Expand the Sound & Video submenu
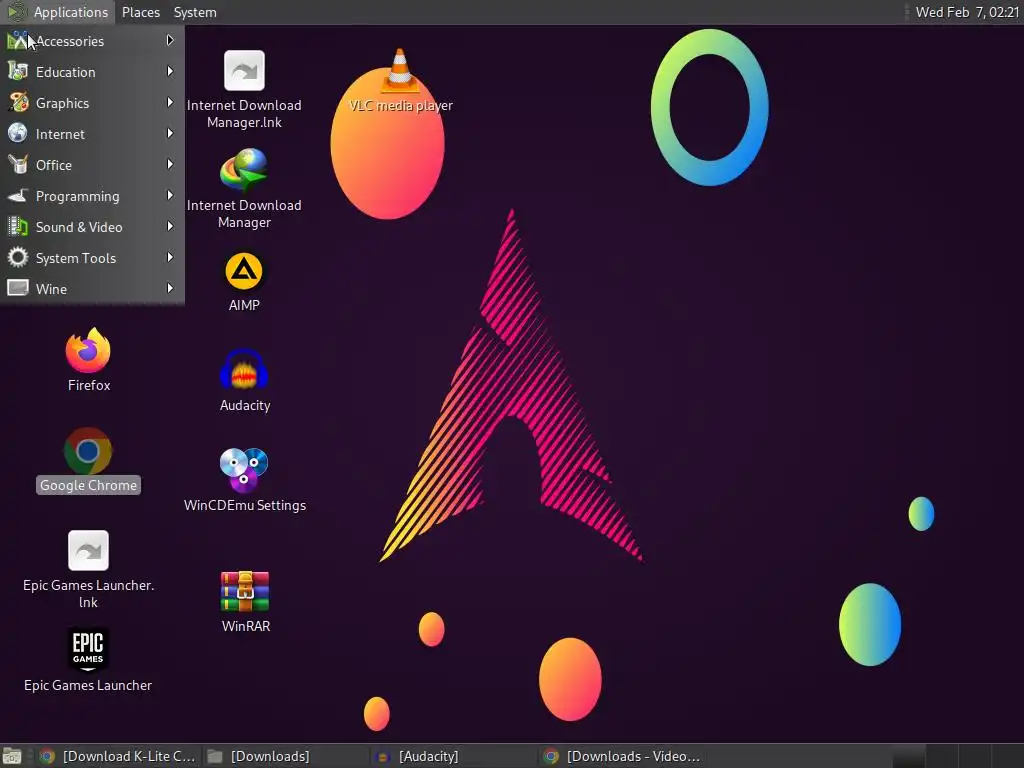The height and width of the screenshot is (768, 1024). [x=92, y=227]
